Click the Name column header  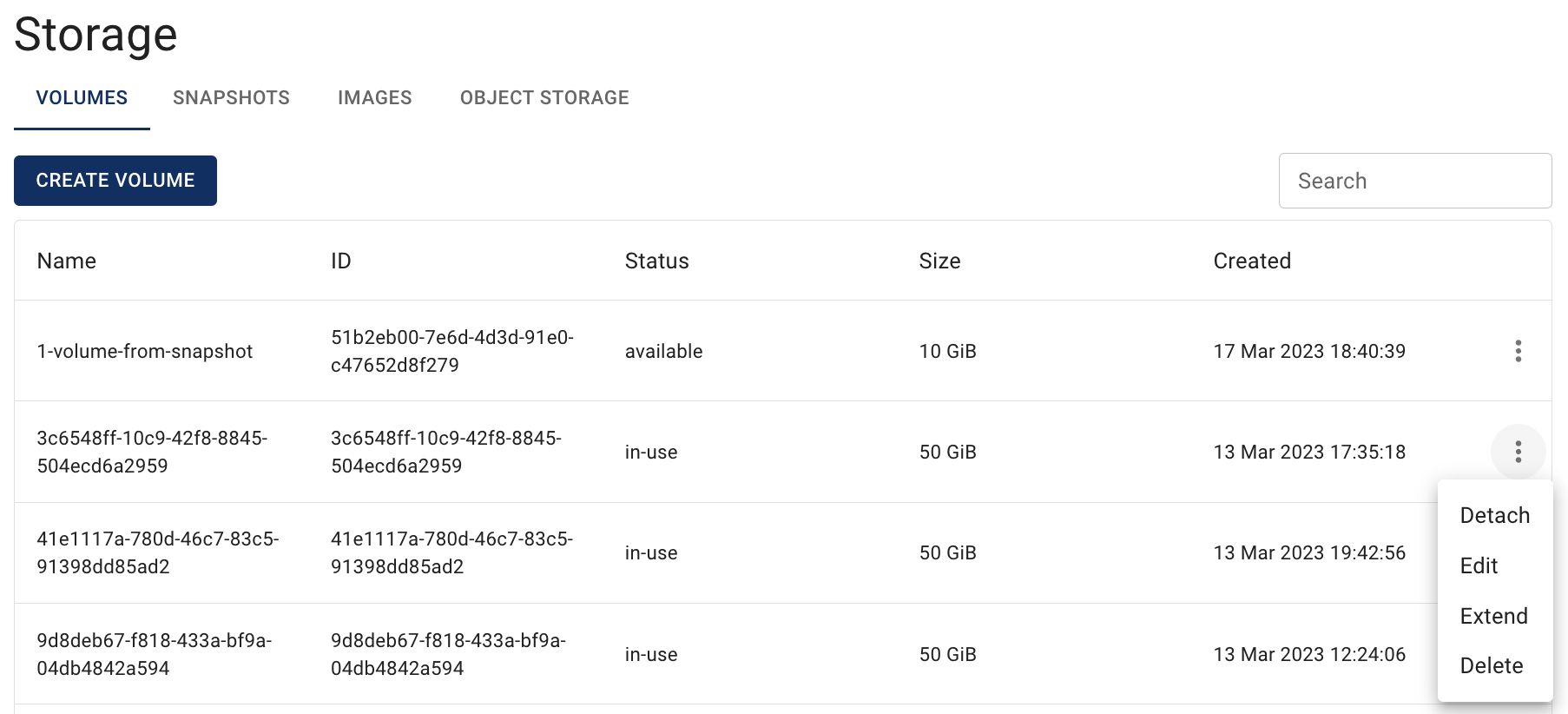click(x=67, y=261)
